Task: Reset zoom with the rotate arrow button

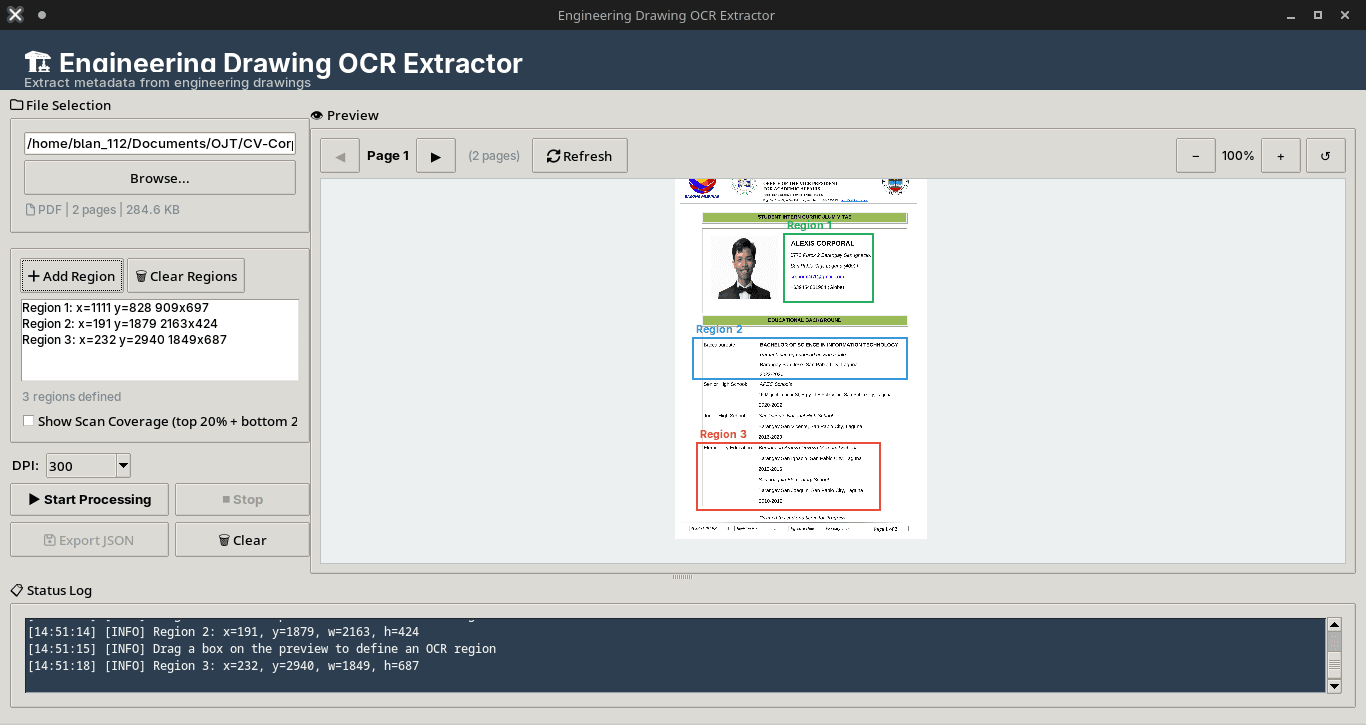Action: (1325, 156)
